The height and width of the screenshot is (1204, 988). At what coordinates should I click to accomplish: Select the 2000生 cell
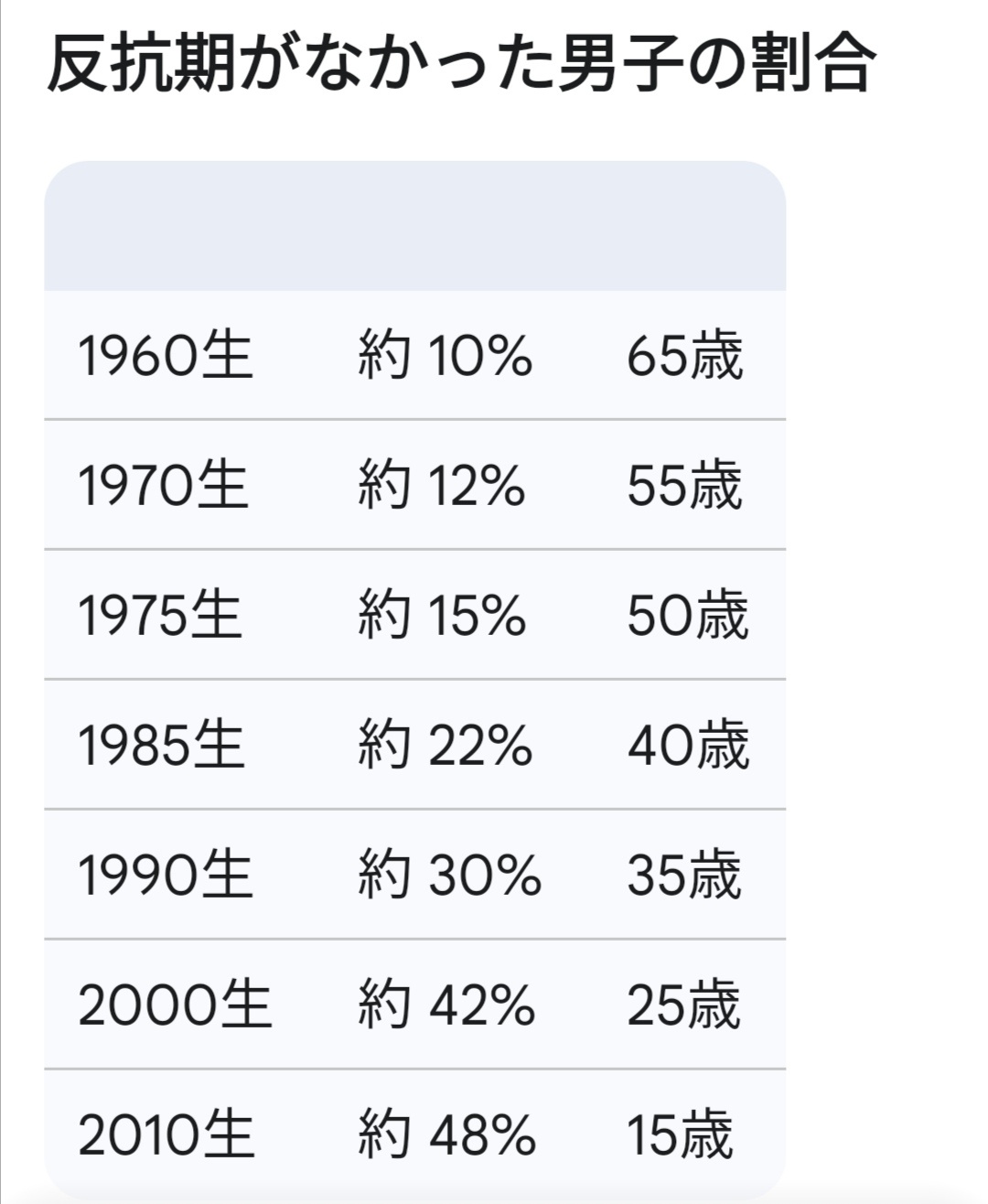click(175, 1005)
